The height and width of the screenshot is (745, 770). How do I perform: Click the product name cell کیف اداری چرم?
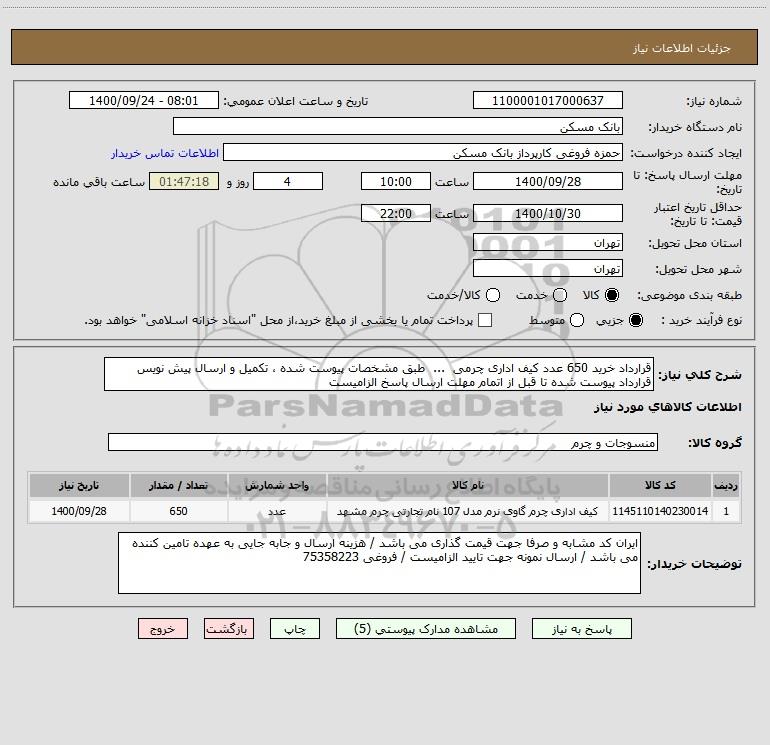468,511
